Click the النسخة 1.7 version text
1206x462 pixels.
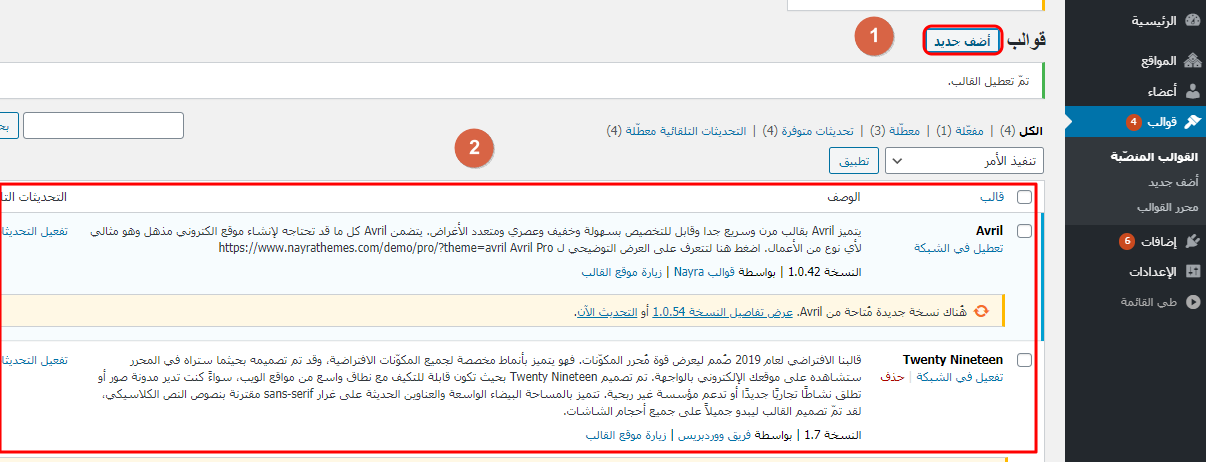click(x=832, y=435)
